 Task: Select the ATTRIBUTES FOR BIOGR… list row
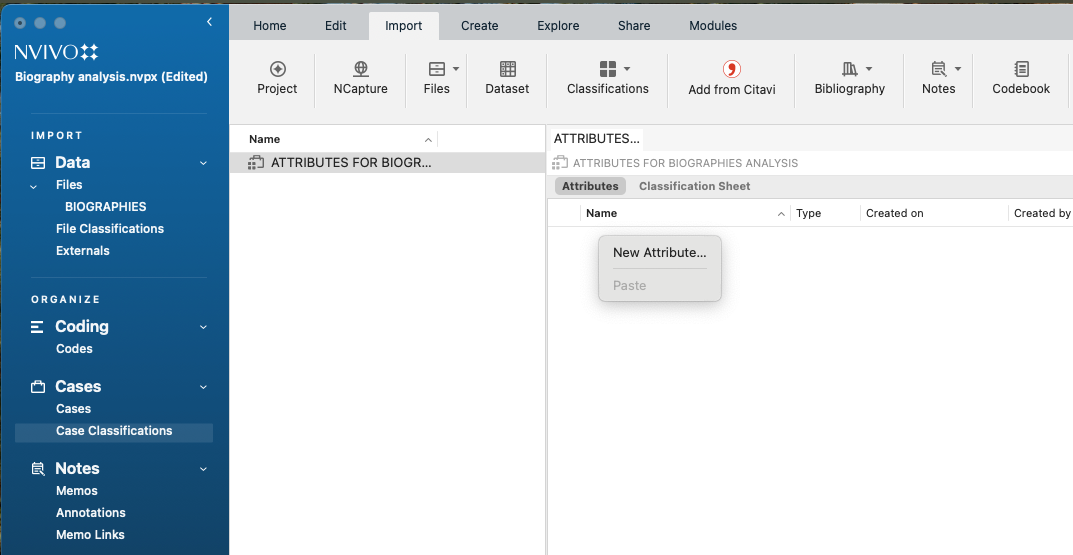[x=350, y=163]
